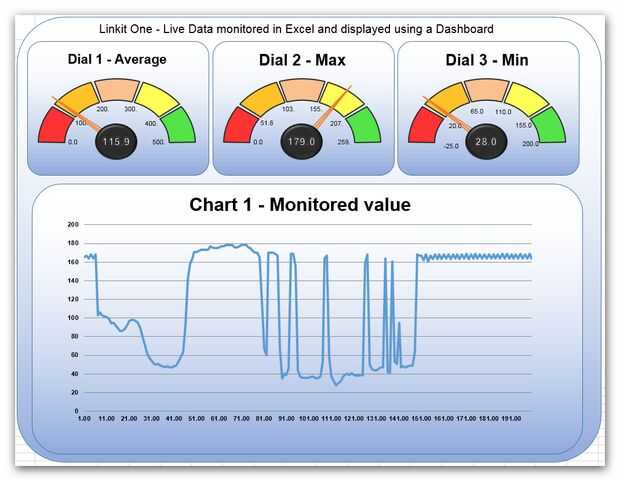Select the 'Chart 1 - Monitored value' title
Image resolution: width=620 pixels, height=481 pixels.
[300, 205]
